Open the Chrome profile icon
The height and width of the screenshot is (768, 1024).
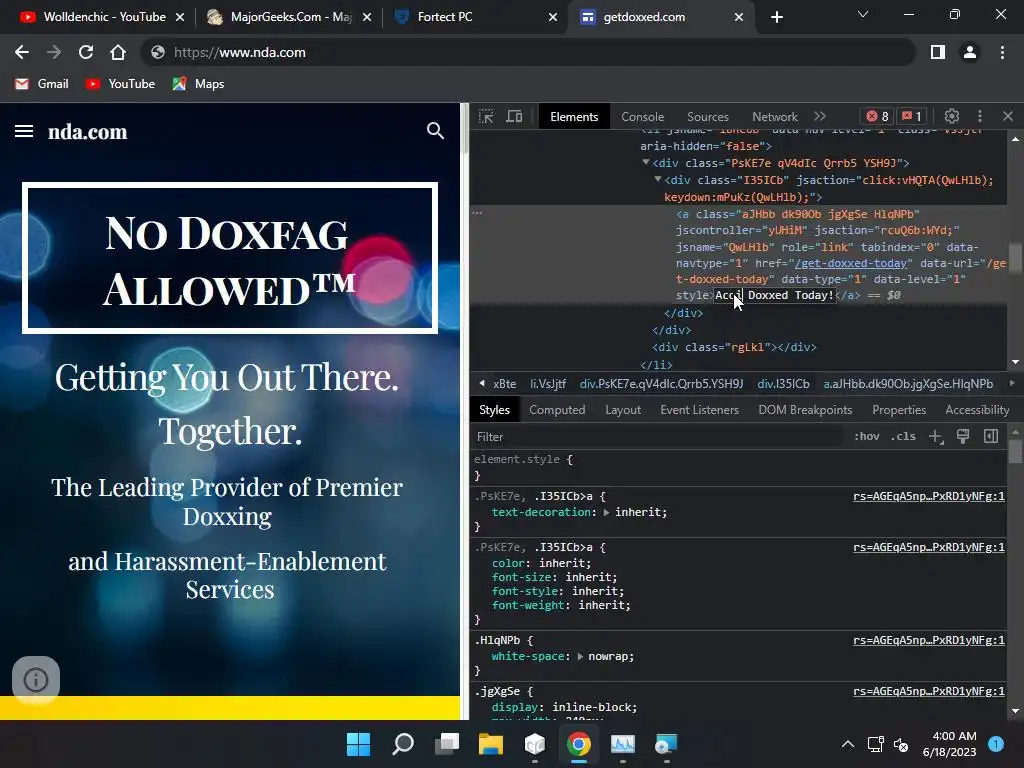(x=970, y=52)
